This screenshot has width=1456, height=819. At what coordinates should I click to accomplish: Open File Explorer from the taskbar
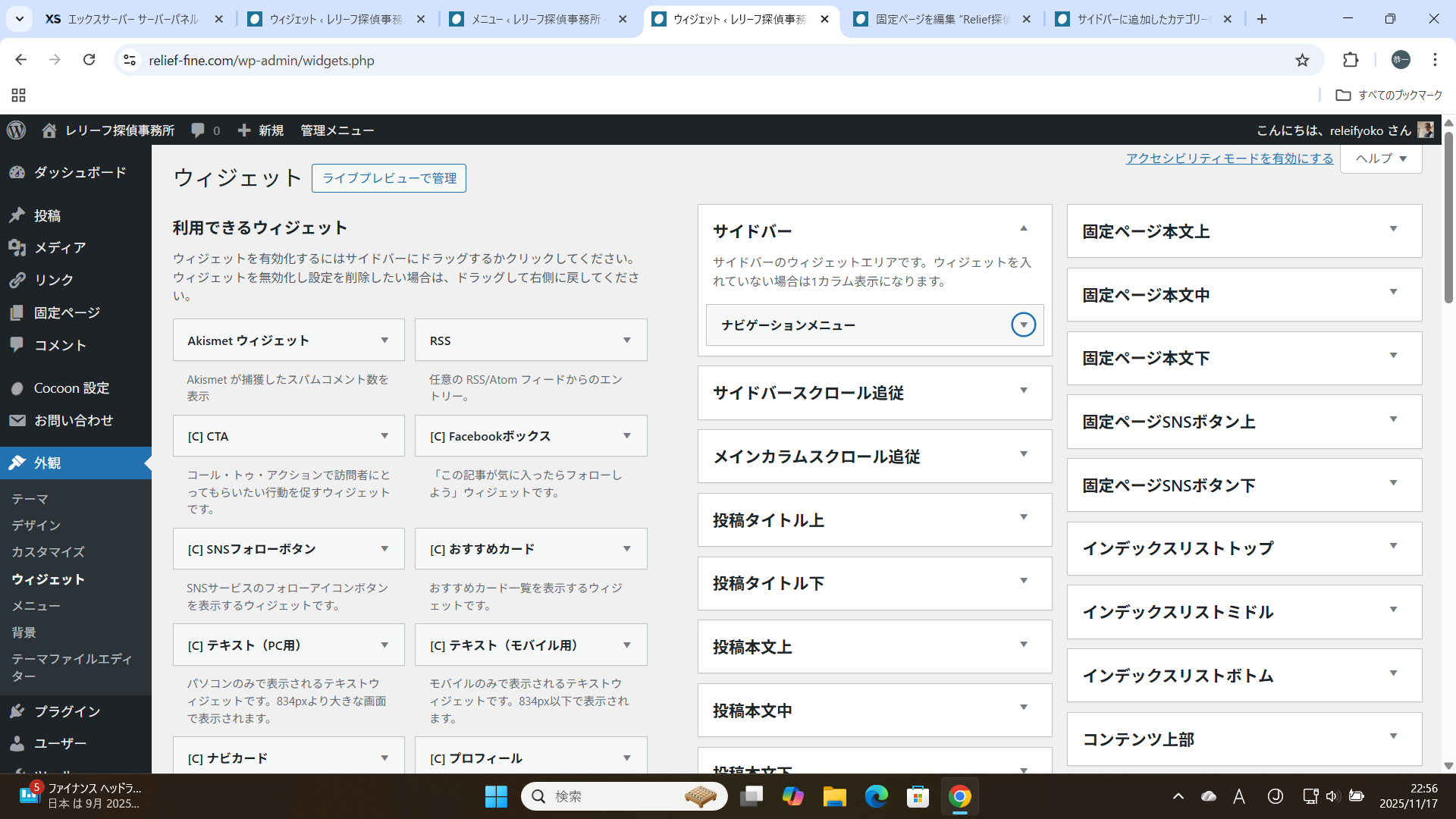[x=834, y=796]
